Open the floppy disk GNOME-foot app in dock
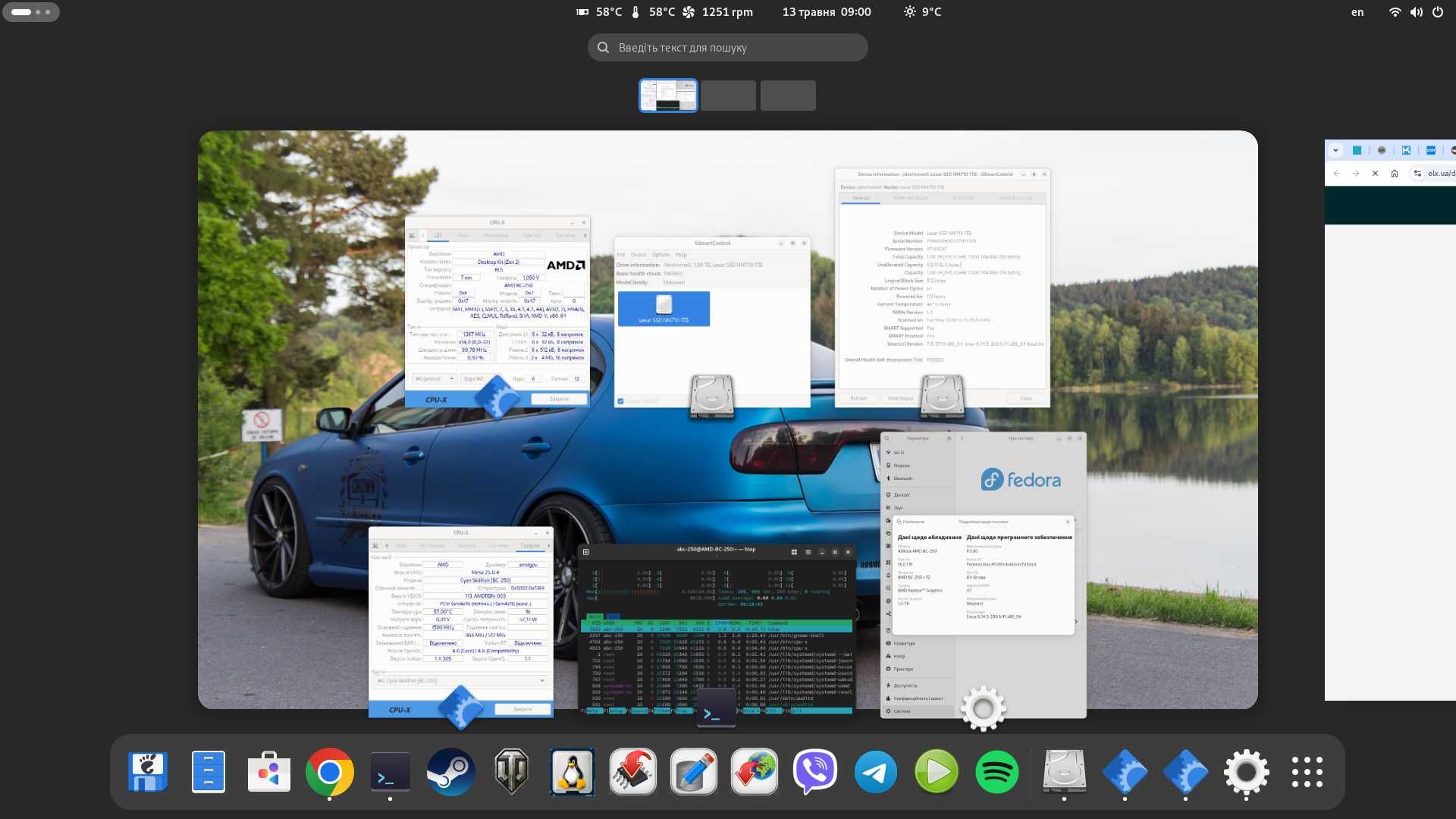The width and height of the screenshot is (1456, 819). click(148, 772)
